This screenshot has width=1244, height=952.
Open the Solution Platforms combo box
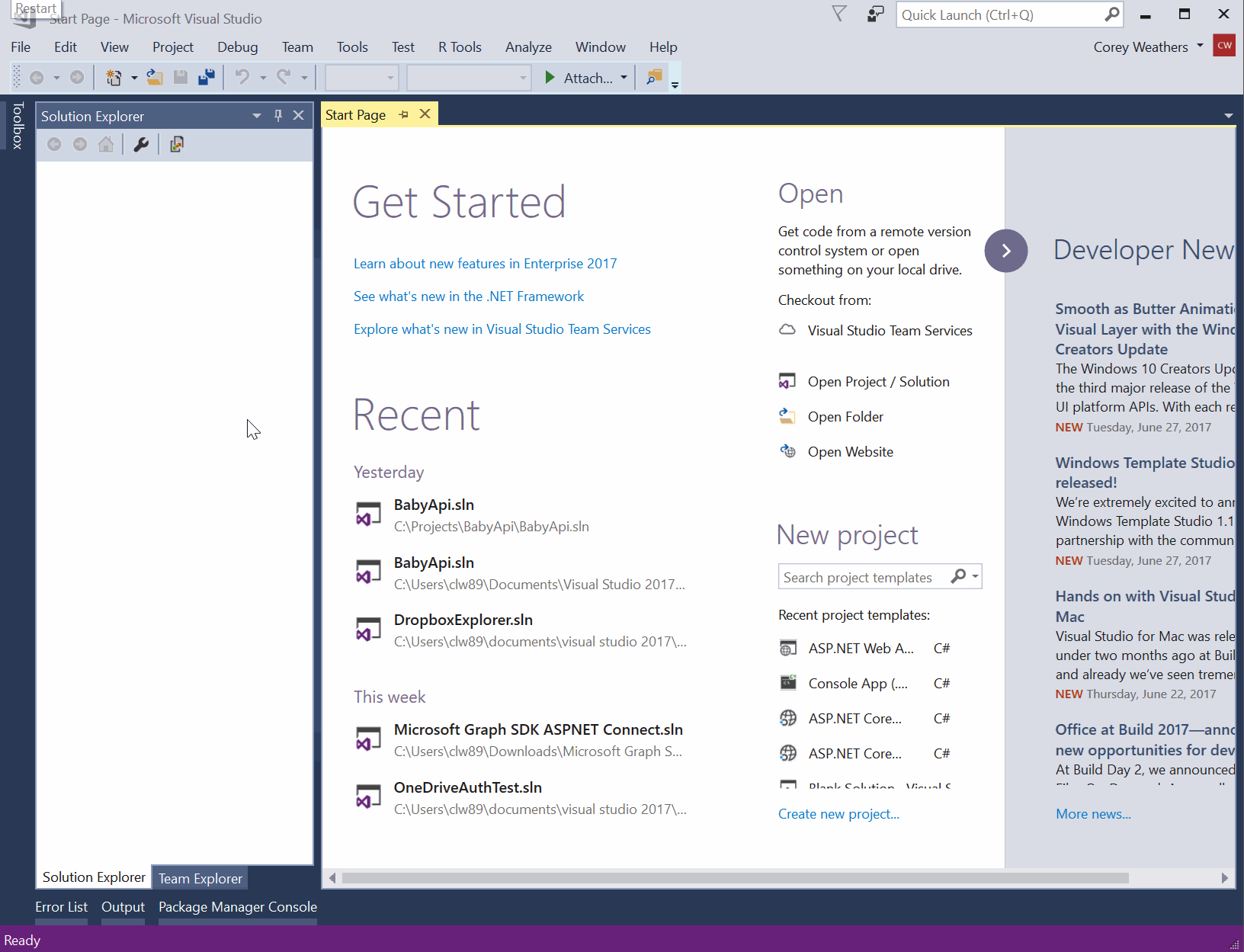(468, 77)
